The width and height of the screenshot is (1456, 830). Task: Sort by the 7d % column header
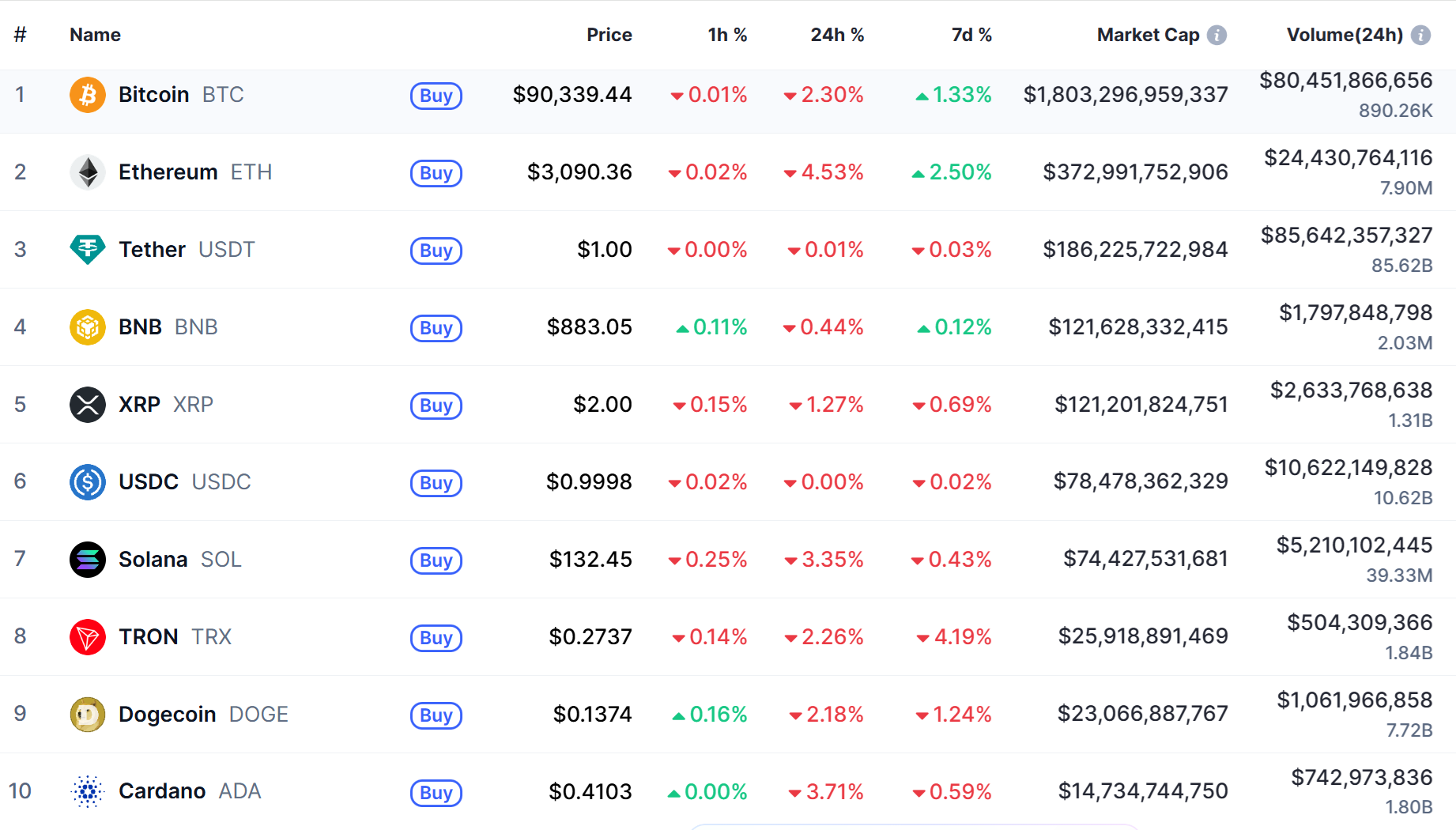point(971,35)
